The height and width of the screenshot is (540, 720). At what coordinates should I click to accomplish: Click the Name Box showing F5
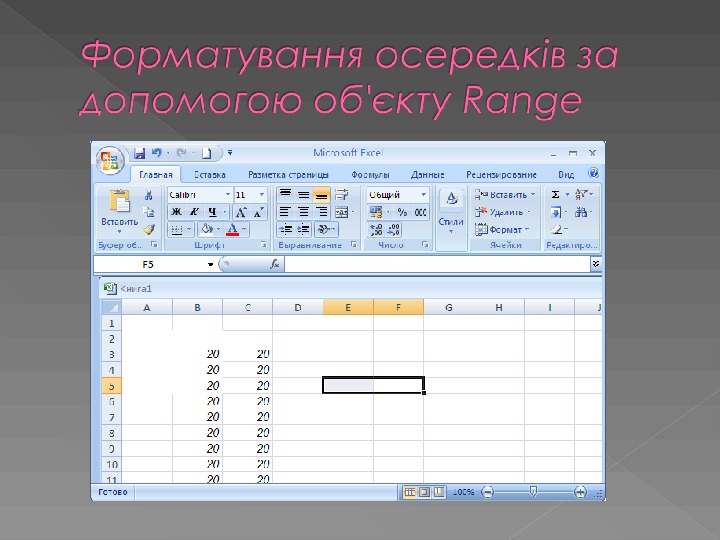[x=148, y=264]
